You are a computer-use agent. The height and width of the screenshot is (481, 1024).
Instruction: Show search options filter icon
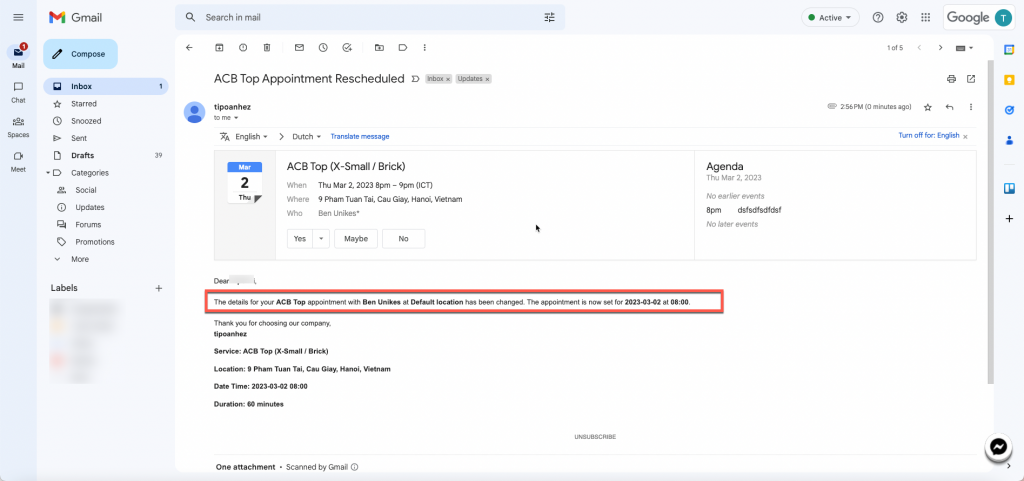[549, 18]
